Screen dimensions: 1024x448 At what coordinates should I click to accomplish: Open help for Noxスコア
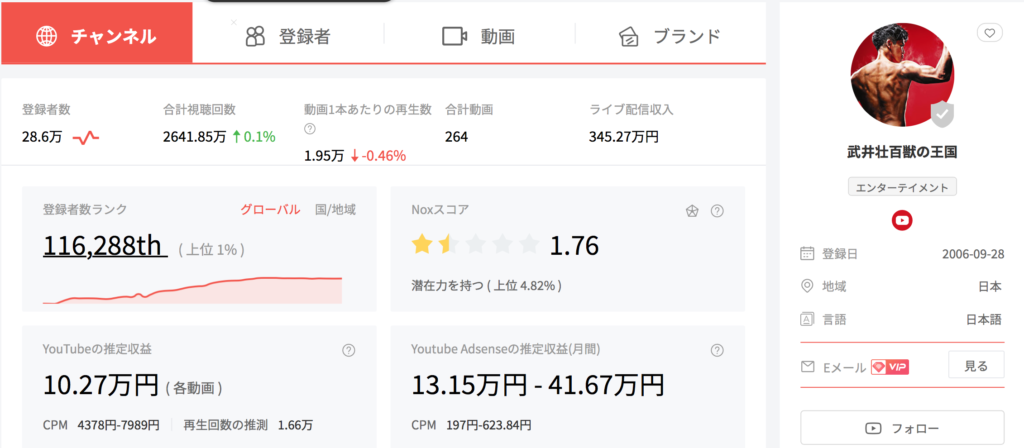pos(717,210)
